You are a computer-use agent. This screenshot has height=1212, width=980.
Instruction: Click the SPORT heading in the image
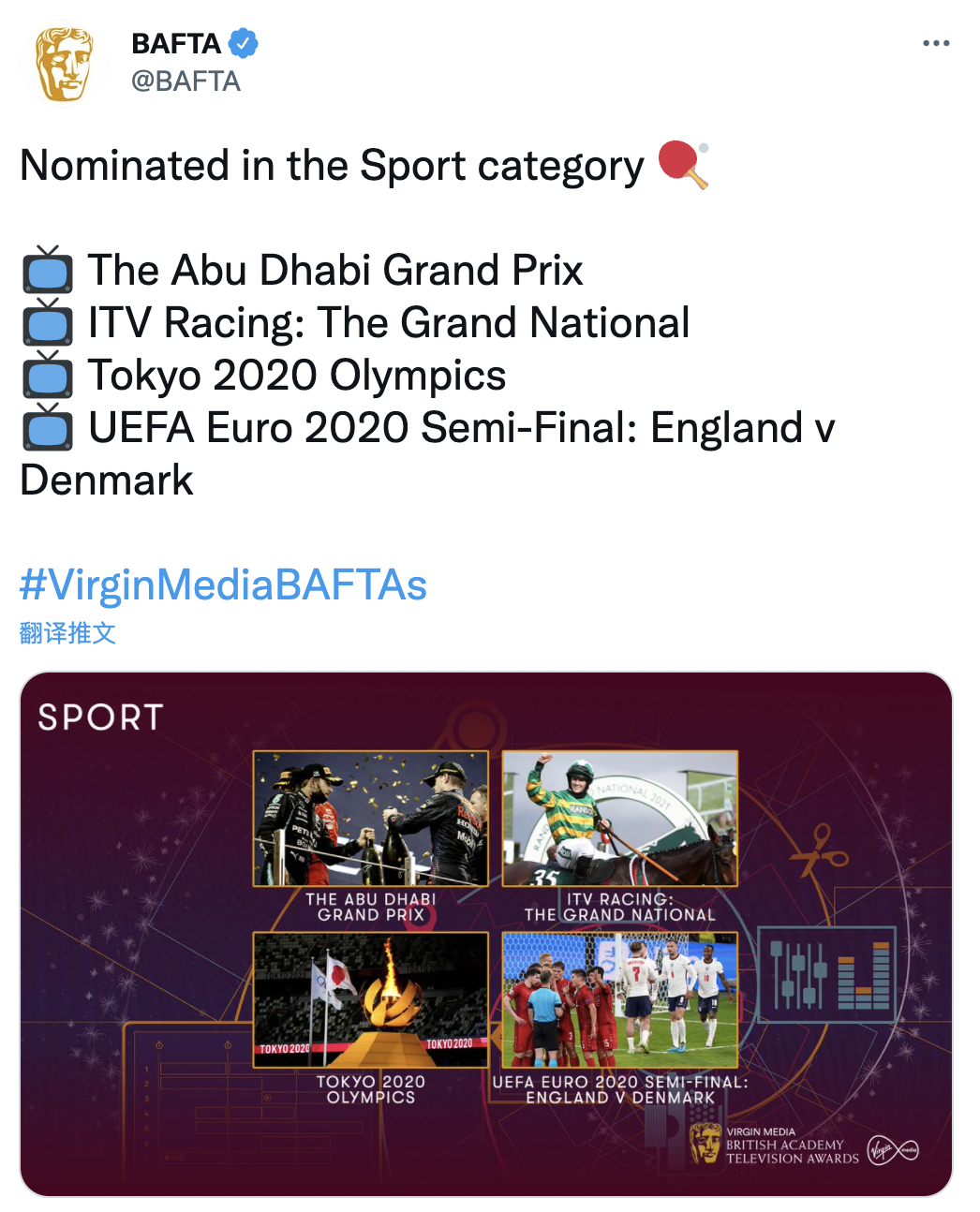[x=100, y=717]
